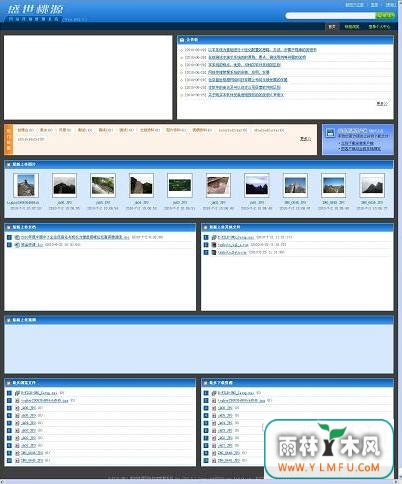Click the 'more' link at the right of the orange tags bar
The width and height of the screenshot is (402, 484).
305,139
